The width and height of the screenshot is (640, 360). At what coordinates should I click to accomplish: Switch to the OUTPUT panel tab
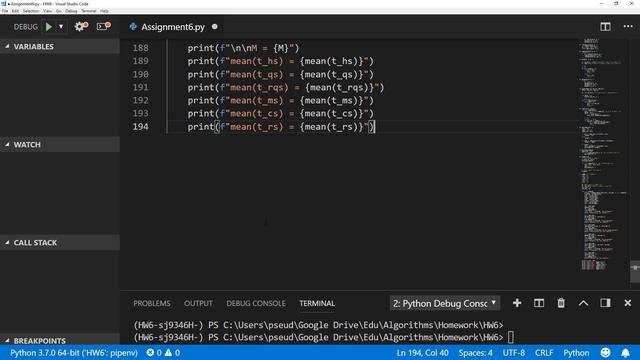pos(198,303)
